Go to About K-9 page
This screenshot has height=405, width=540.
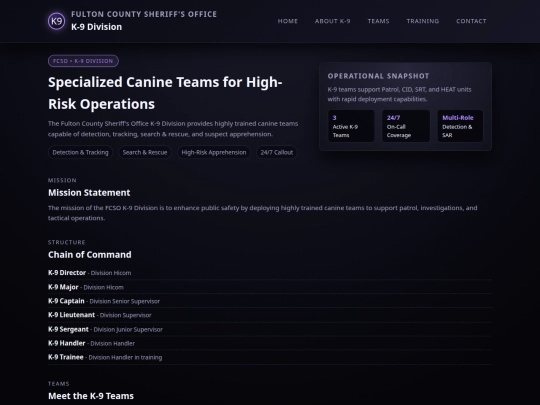(x=332, y=21)
